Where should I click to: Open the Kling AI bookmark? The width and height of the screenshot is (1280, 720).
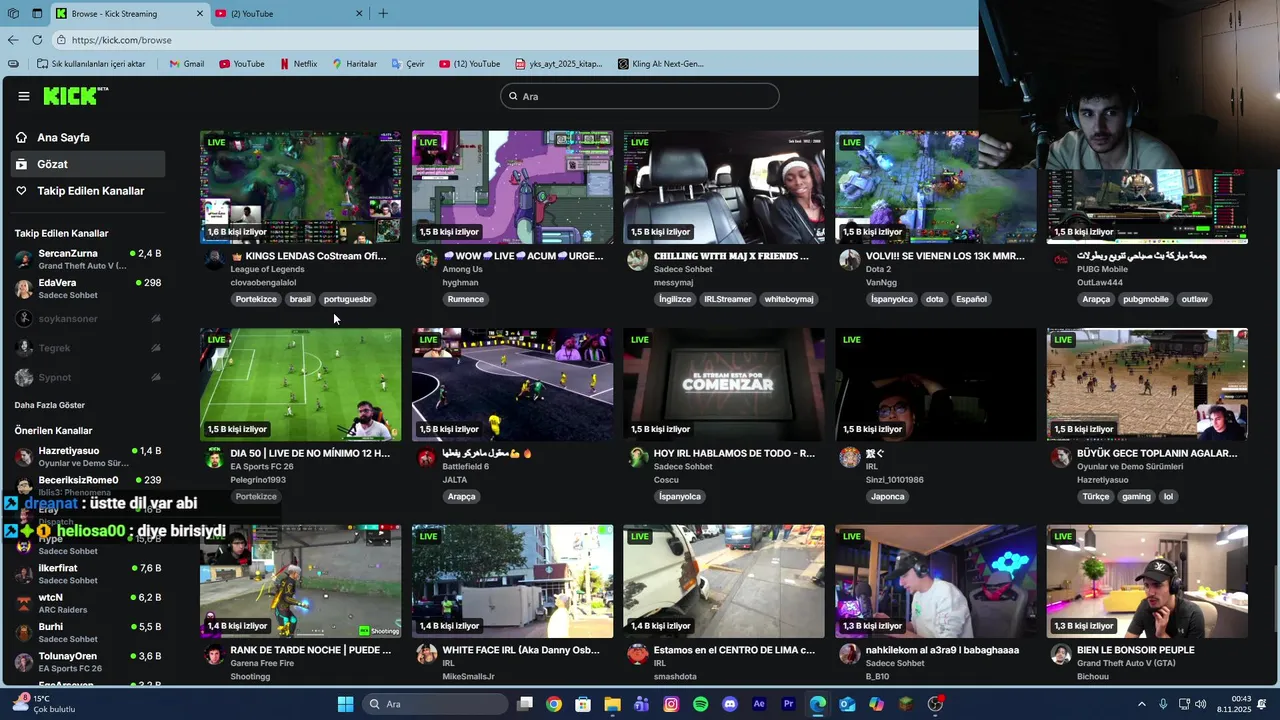click(661, 64)
